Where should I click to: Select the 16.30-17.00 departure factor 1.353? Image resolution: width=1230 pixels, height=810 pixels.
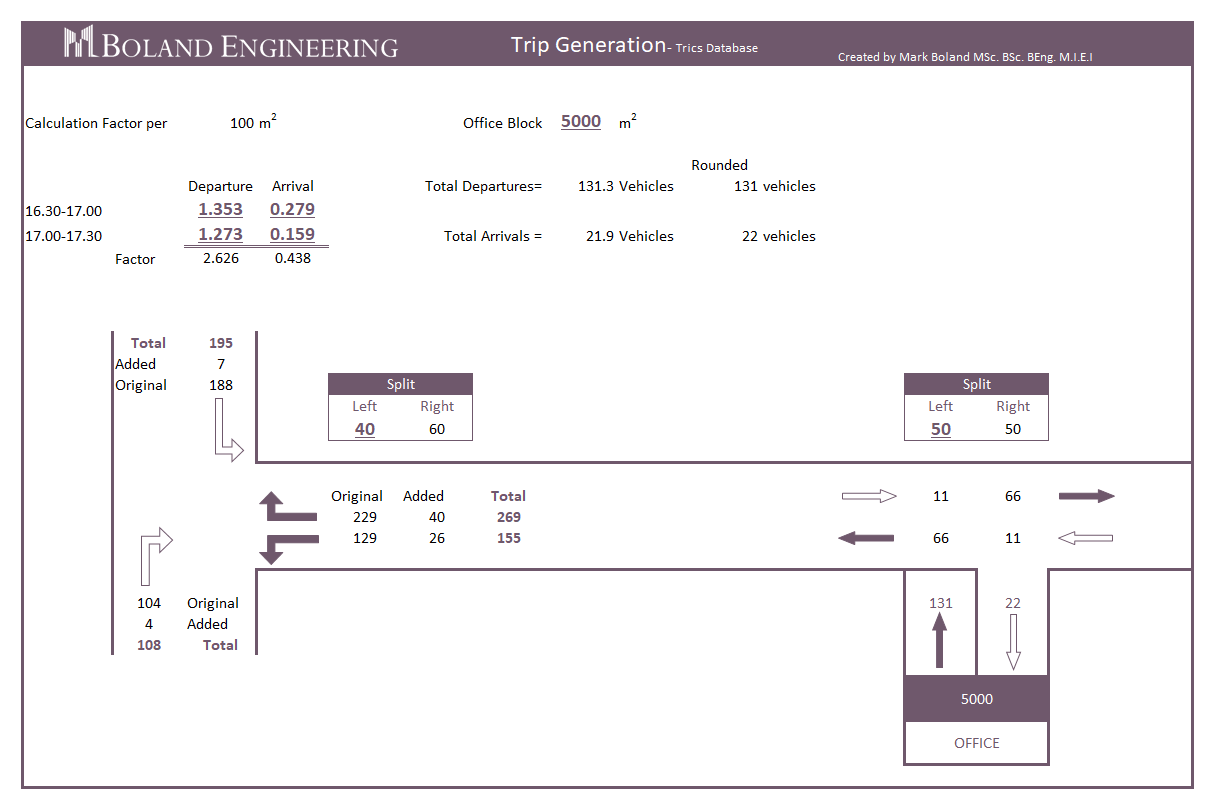pos(220,209)
